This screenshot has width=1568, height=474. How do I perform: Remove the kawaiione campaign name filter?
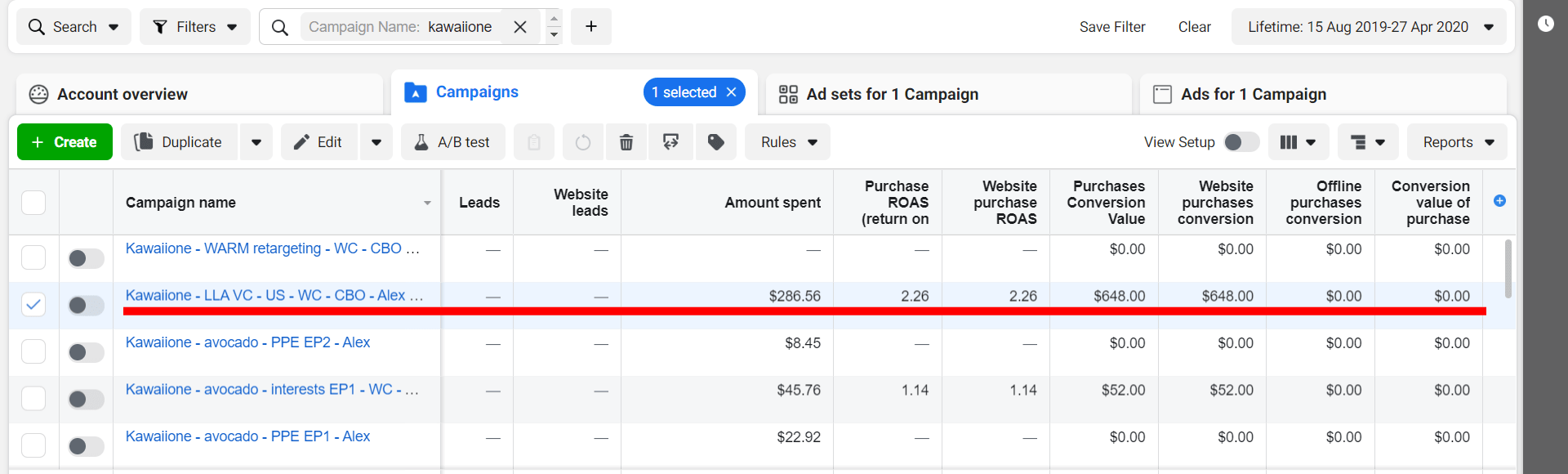[x=520, y=27]
